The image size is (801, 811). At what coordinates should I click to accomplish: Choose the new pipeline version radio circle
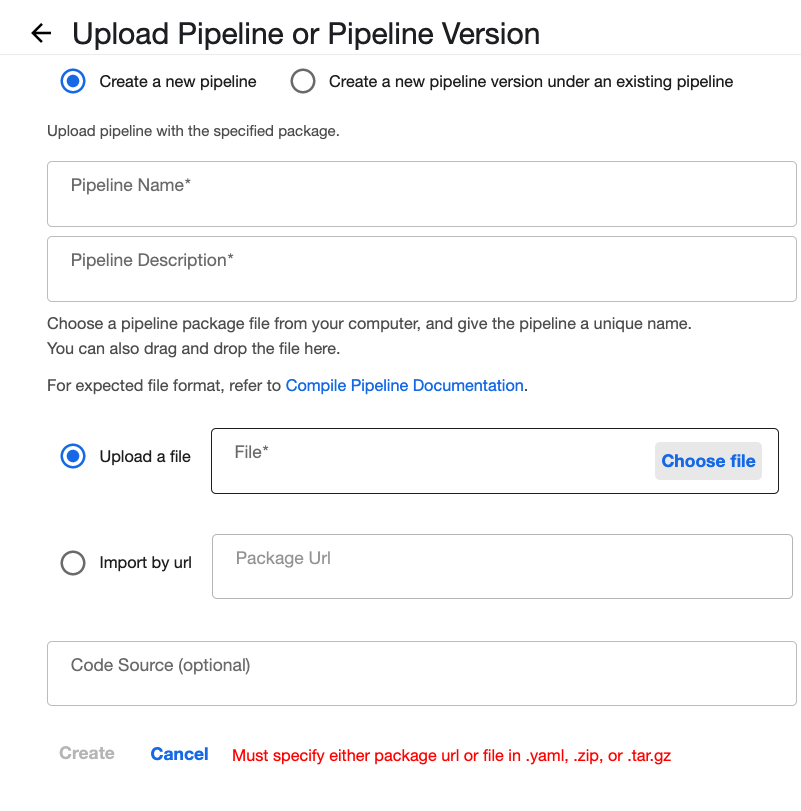(x=303, y=81)
